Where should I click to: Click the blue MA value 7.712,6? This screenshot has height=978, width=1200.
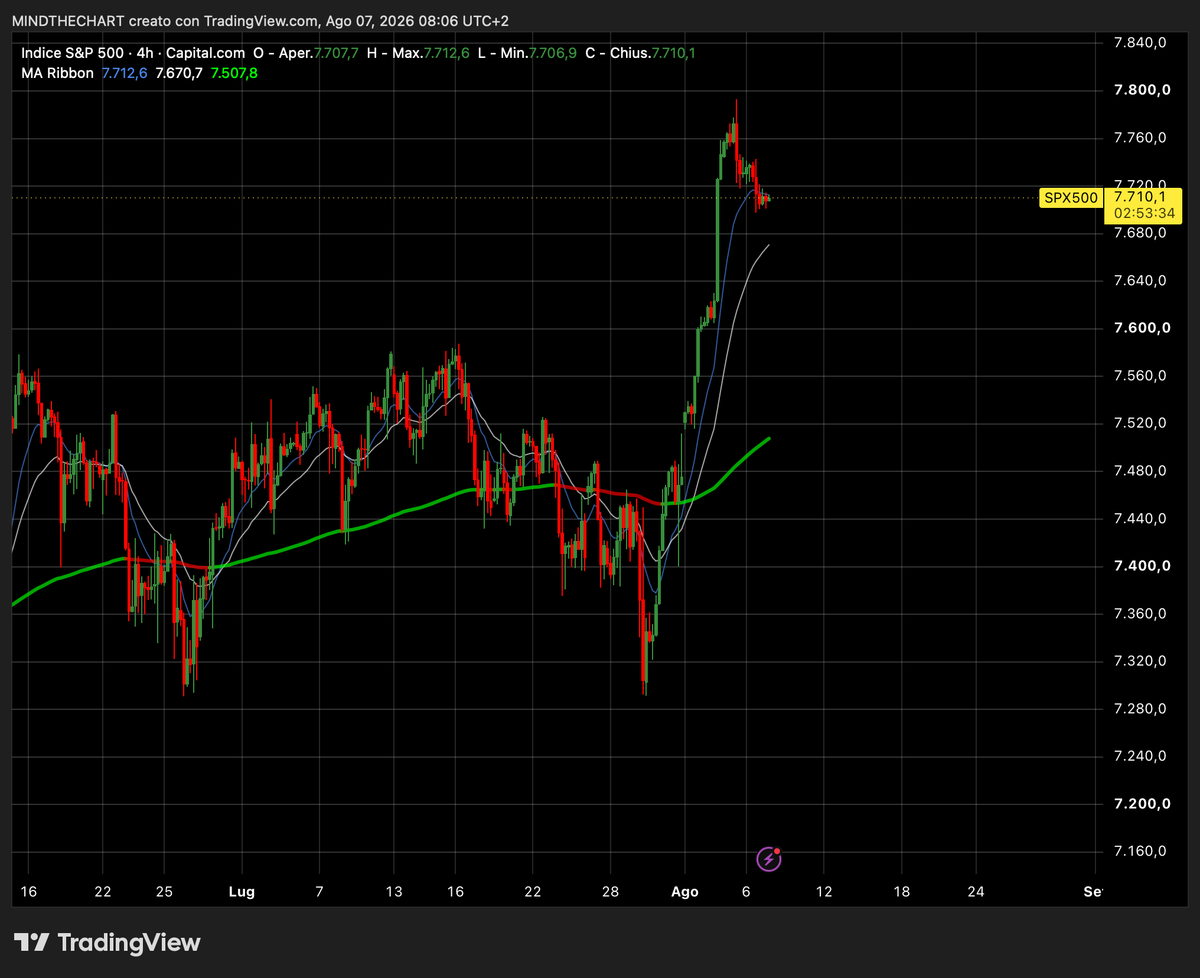[x=125, y=73]
